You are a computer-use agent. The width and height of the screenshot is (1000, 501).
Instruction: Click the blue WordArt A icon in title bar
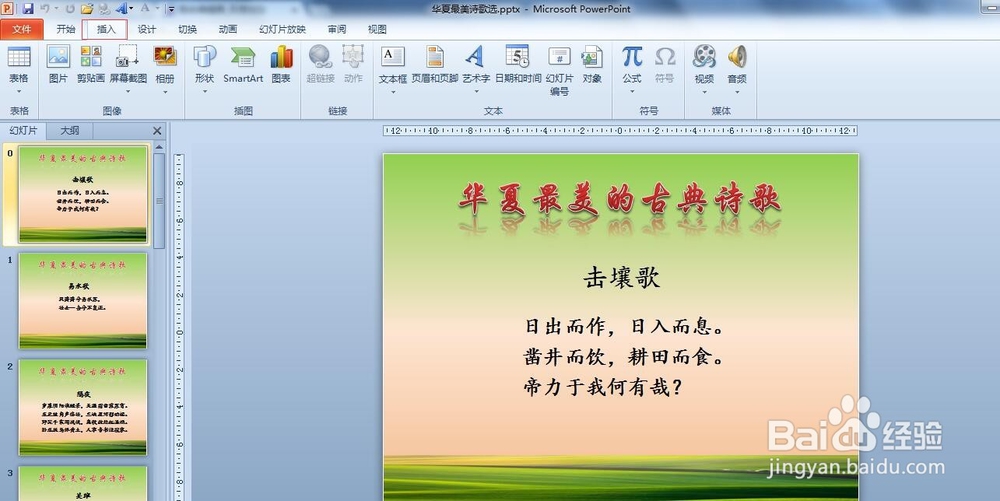121,9
